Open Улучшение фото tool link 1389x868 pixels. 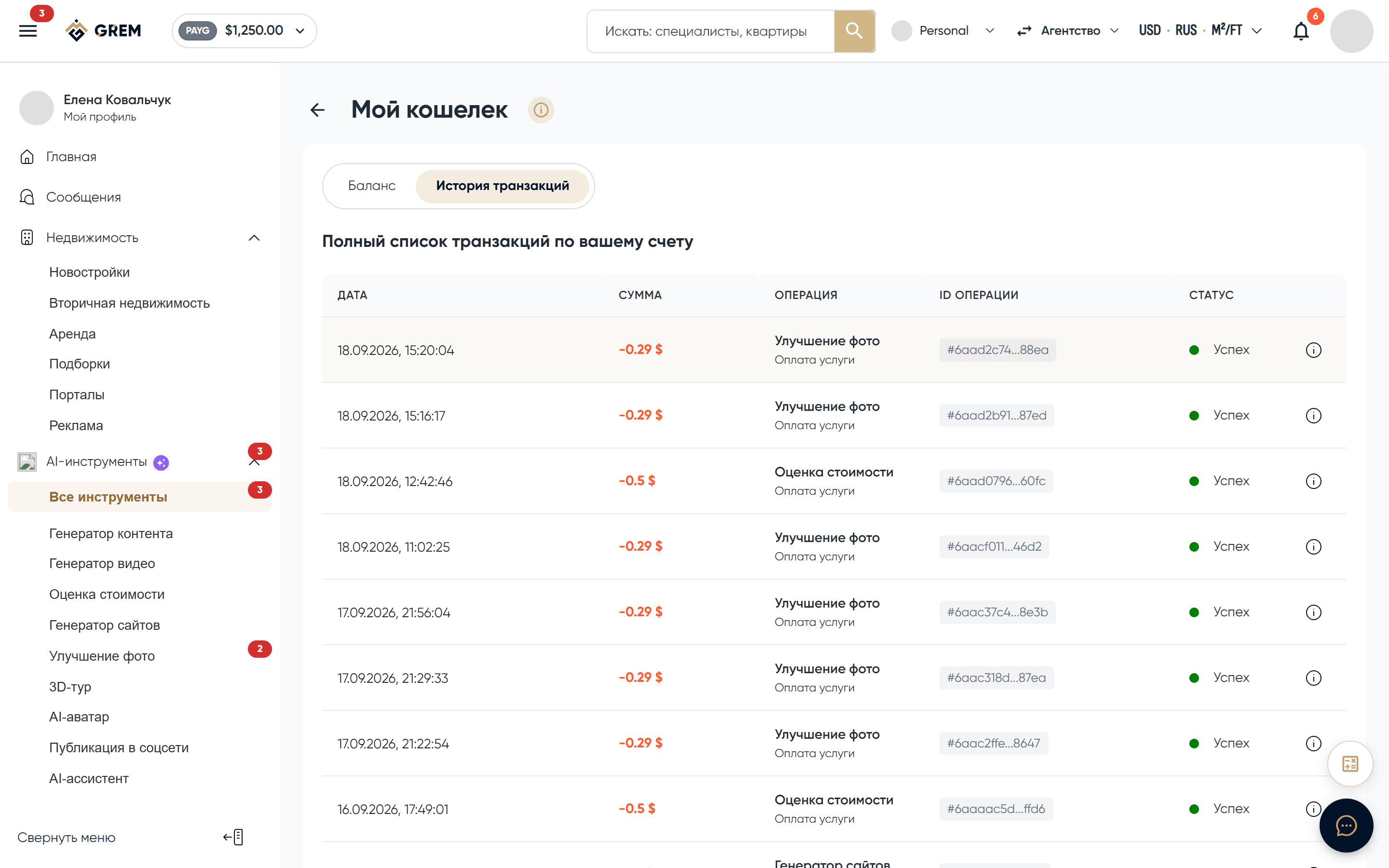click(102, 656)
